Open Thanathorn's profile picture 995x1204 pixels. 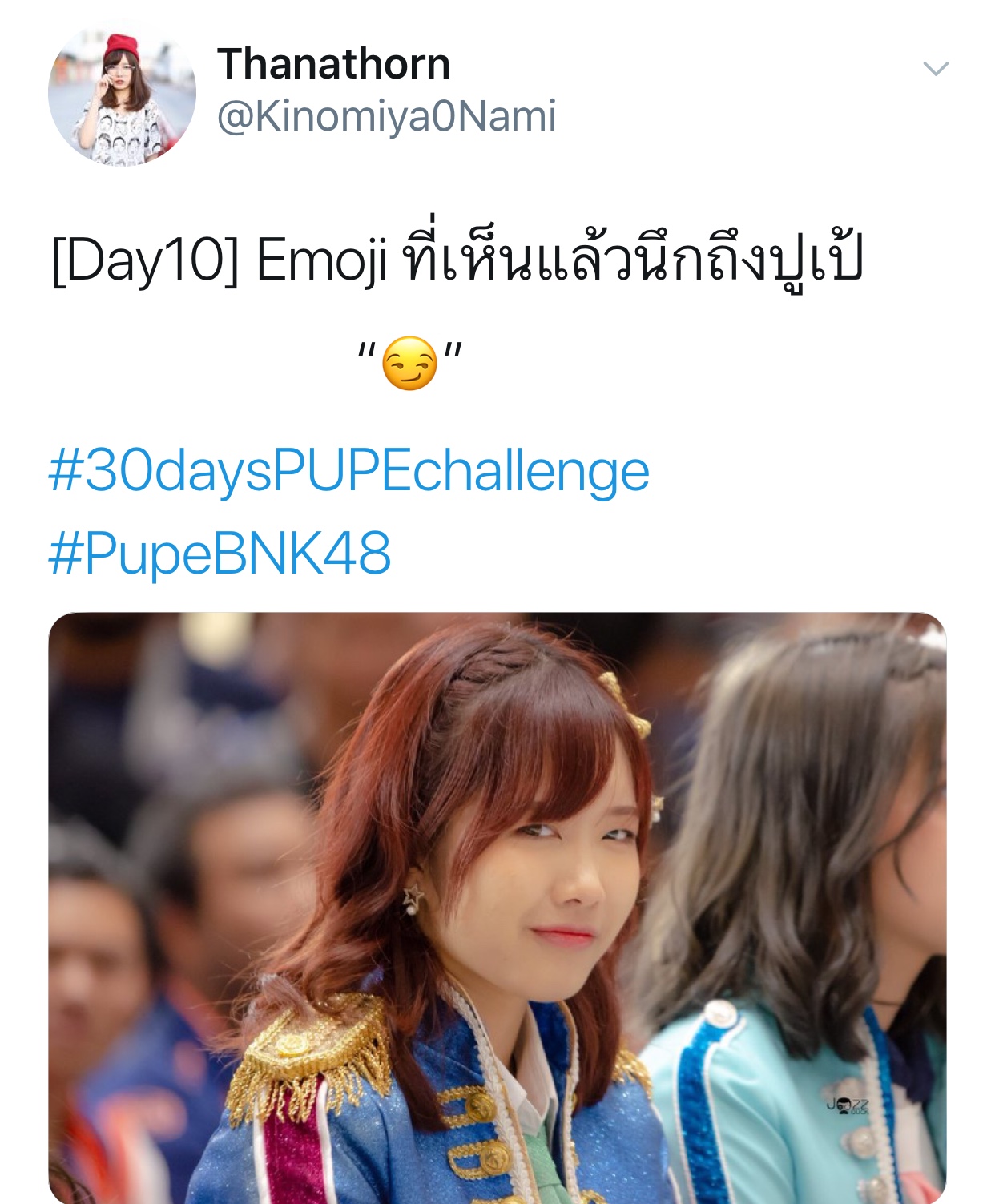[122, 93]
